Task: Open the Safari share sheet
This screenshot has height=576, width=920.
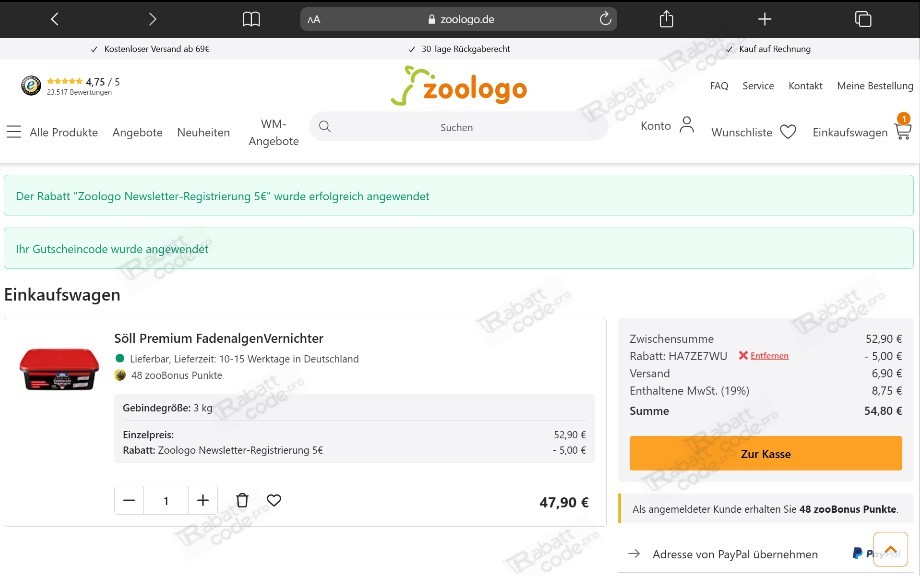Action: tap(666, 19)
